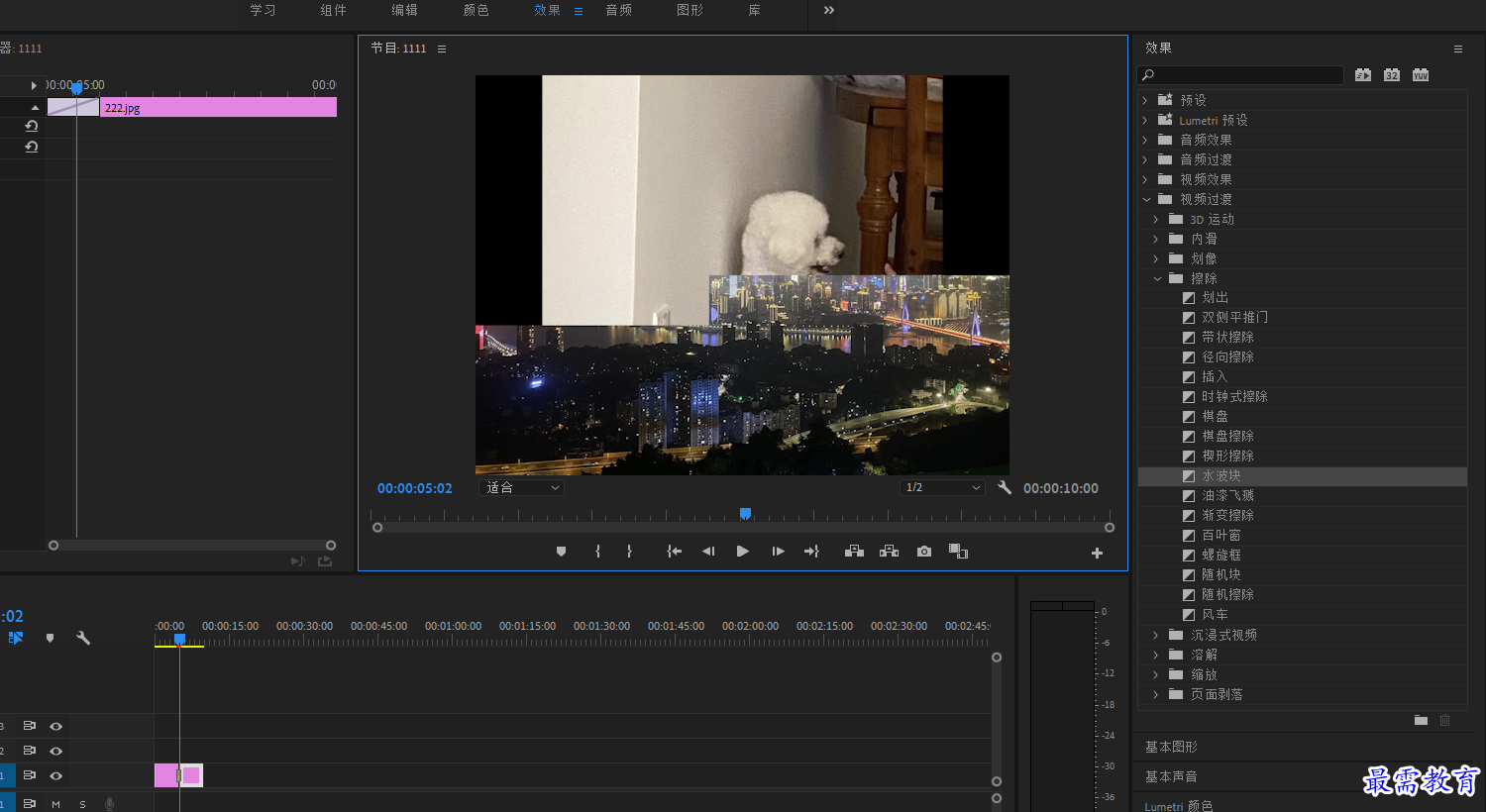Click the timeline ruler playhead
The height and width of the screenshot is (812, 1486).
coord(179,640)
